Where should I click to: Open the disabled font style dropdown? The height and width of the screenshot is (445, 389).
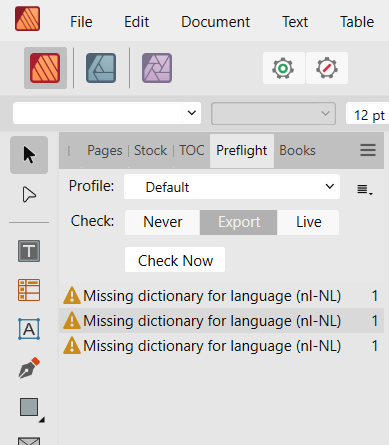273,113
